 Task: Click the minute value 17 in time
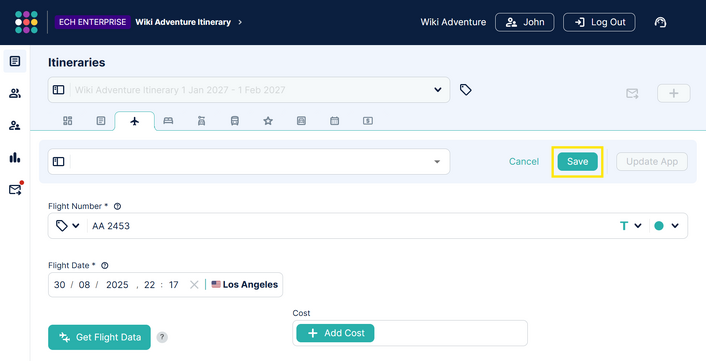[x=173, y=284]
